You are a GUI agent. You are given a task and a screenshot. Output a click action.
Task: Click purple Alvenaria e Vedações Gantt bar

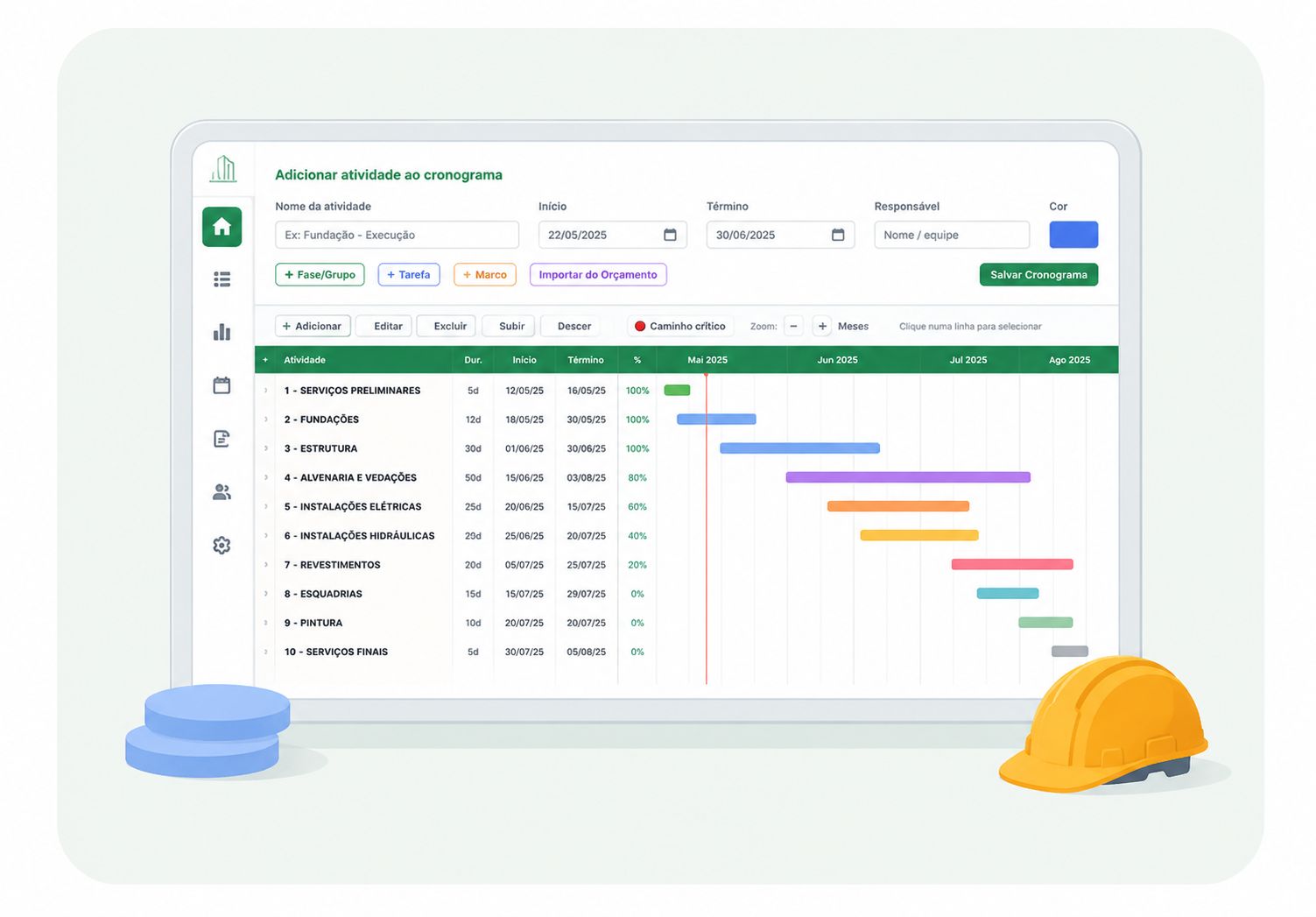click(908, 477)
